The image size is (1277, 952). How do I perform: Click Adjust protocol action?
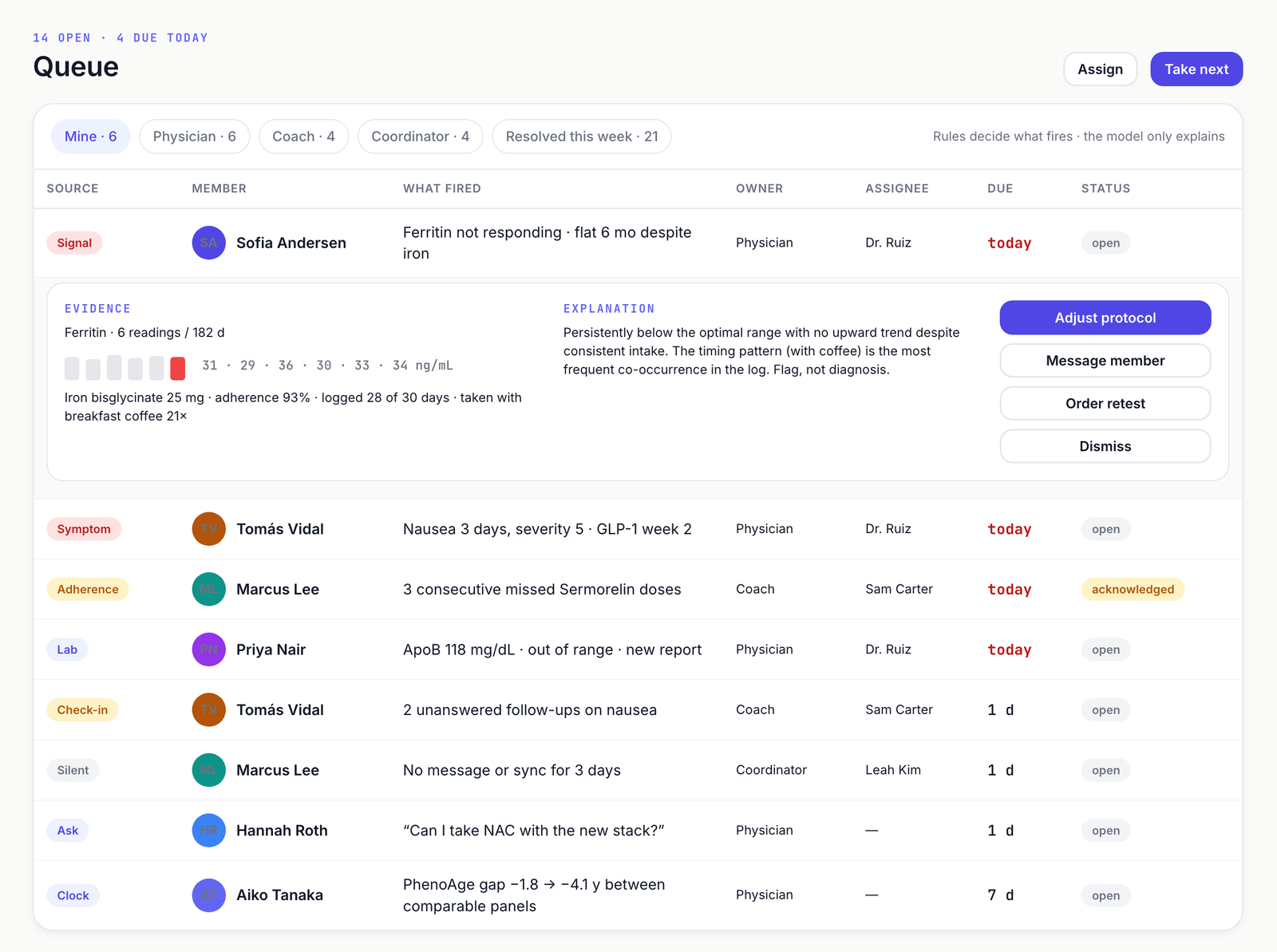(x=1105, y=318)
